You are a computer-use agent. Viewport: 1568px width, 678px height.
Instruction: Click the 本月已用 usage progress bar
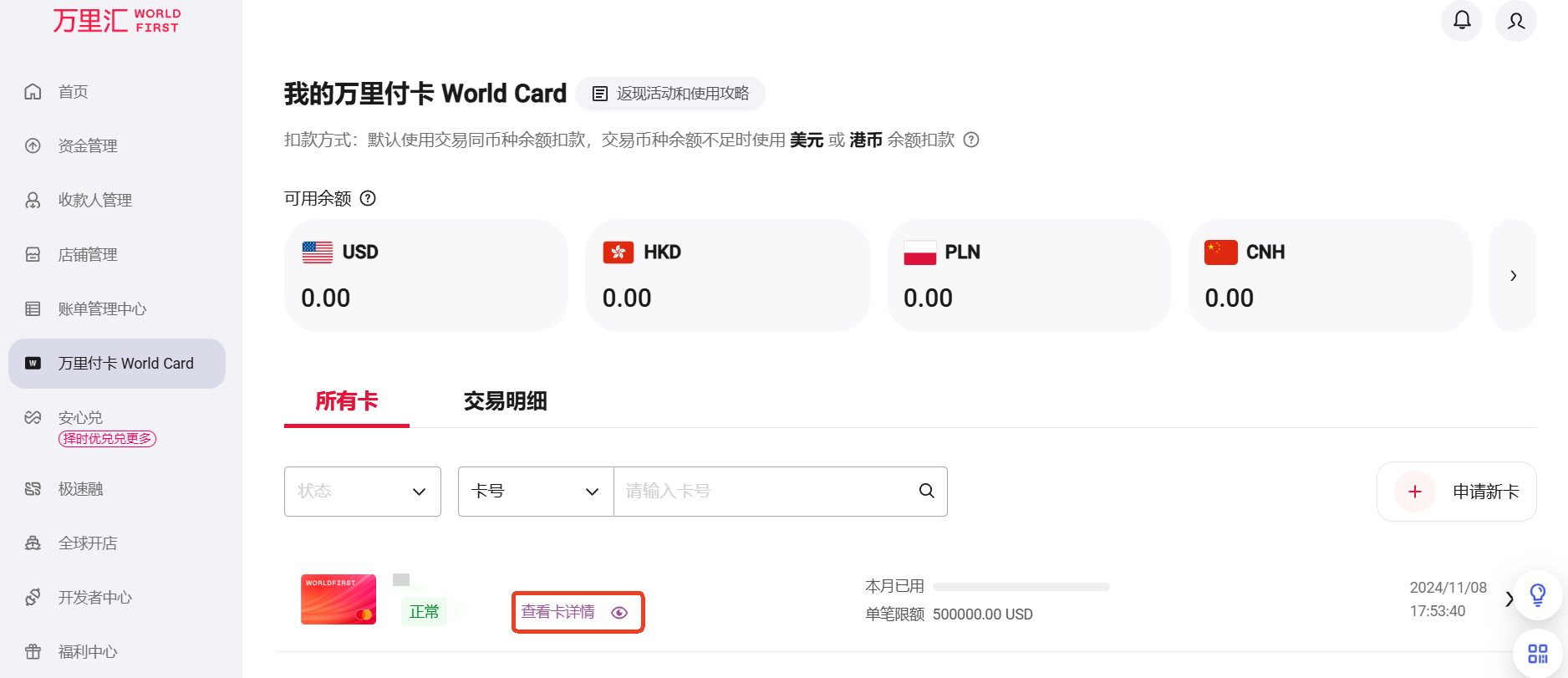coord(1021,587)
